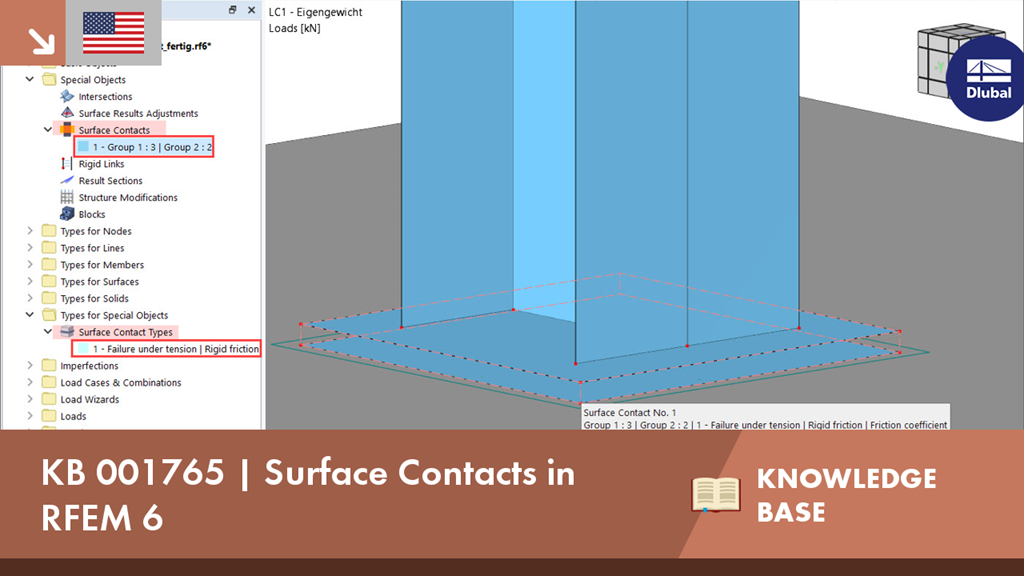Collapse the Surface Contacts node
Screen dimensions: 1024x576
pos(48,129)
